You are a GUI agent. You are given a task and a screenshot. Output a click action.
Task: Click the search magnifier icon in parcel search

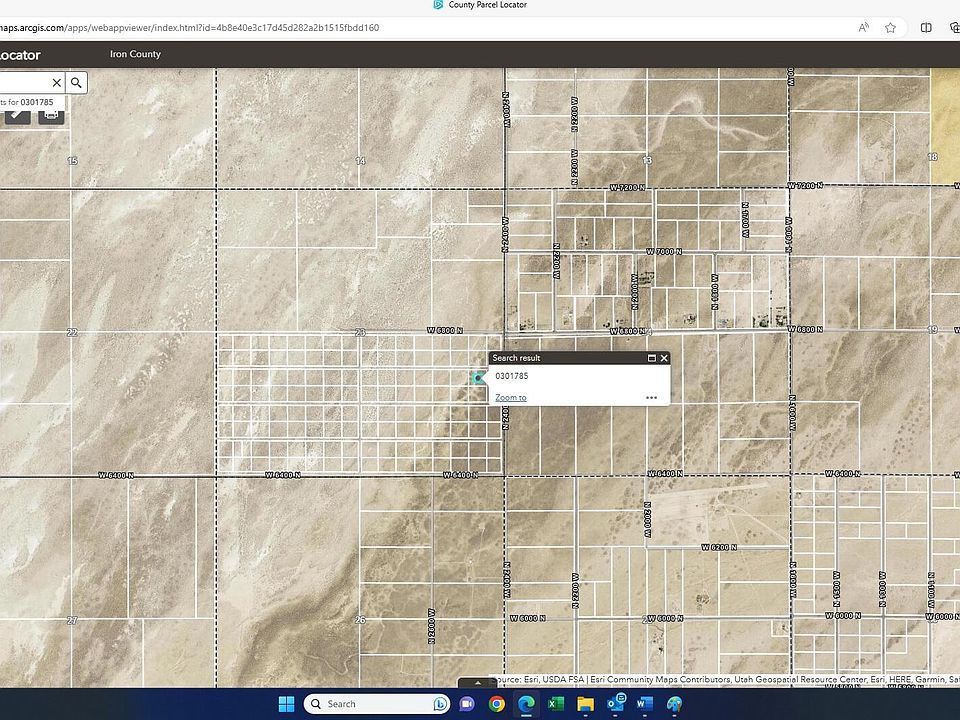(x=77, y=82)
